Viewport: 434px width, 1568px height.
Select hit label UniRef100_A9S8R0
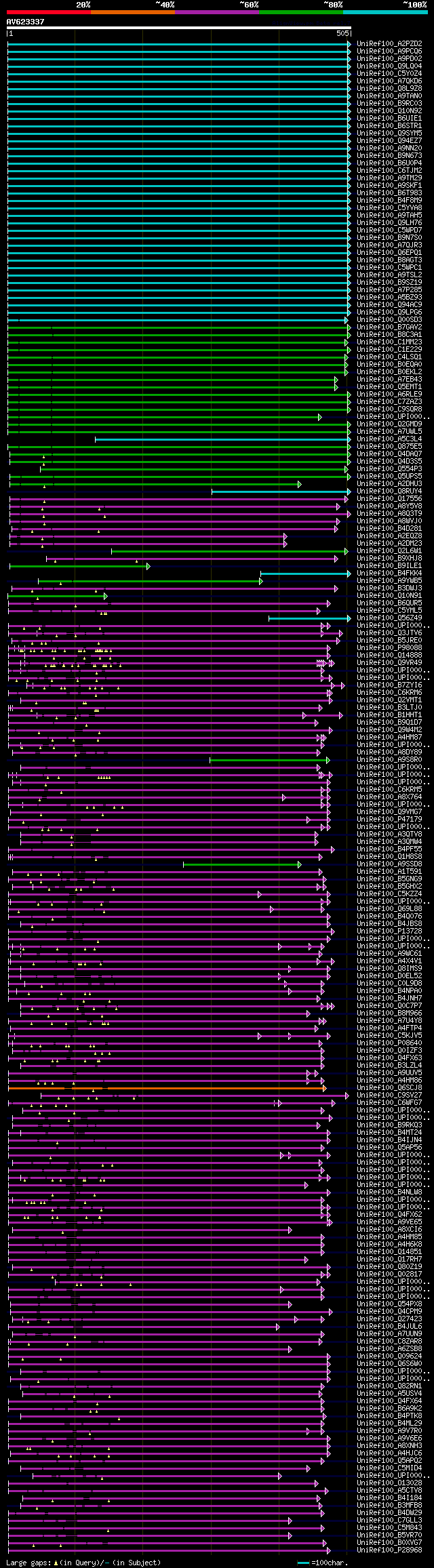coord(389,759)
